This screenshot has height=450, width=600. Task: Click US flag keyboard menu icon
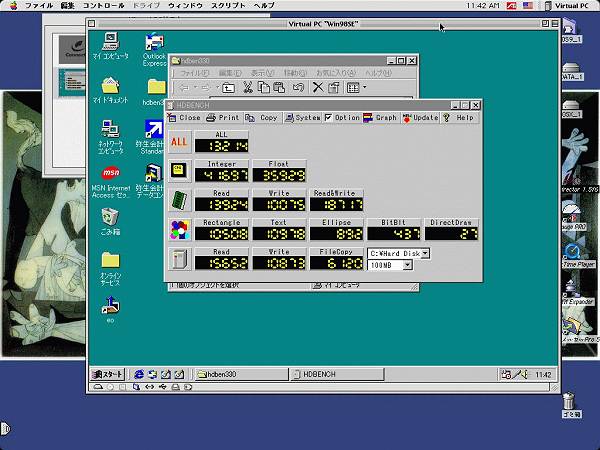click(x=528, y=5)
